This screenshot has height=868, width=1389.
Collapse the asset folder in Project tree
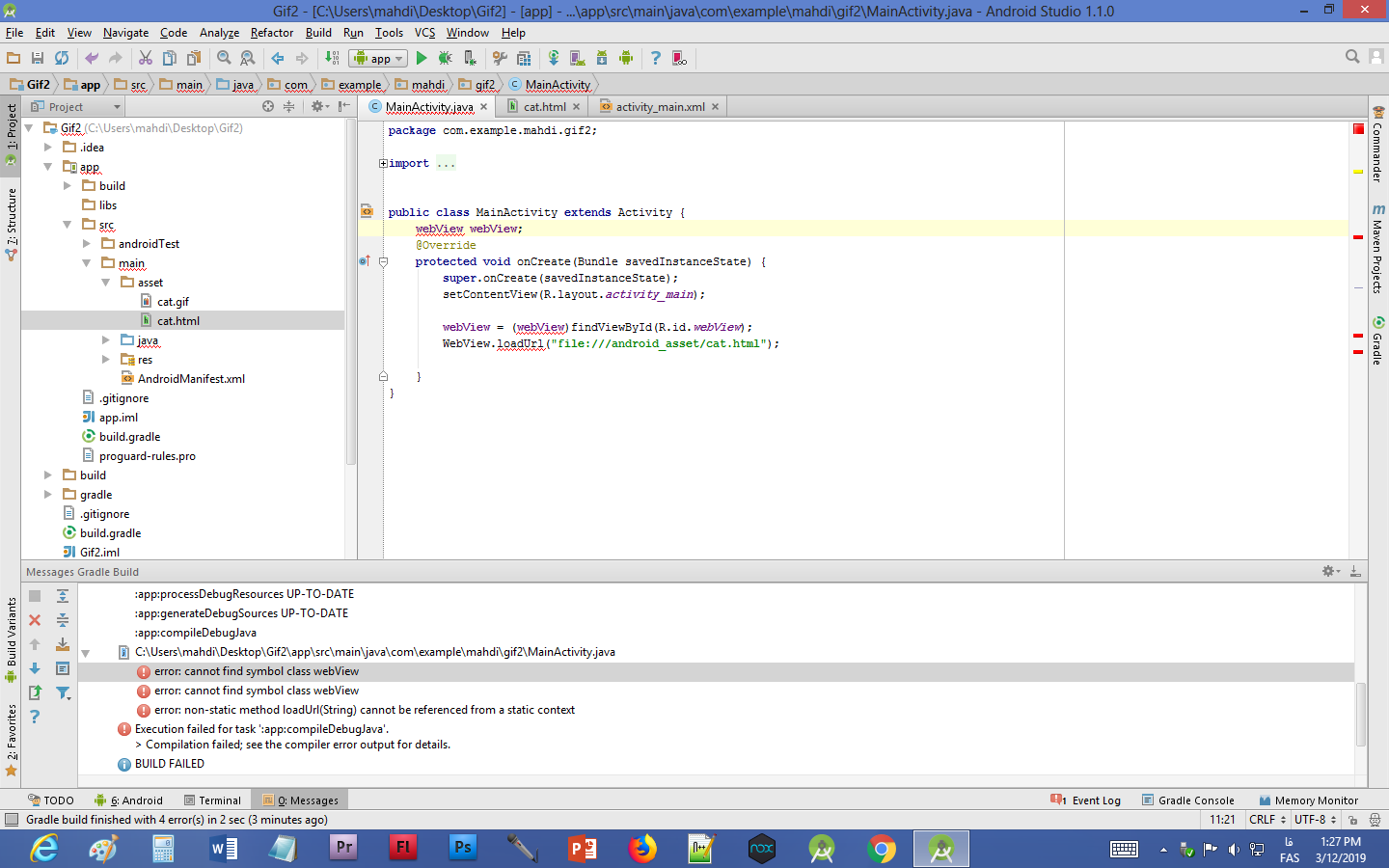107,282
